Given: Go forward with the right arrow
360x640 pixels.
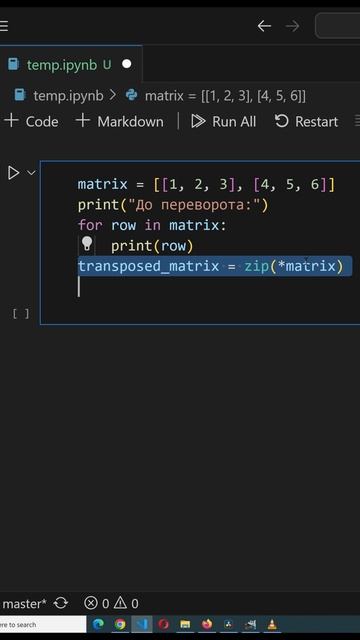Looking at the screenshot, I should click(292, 26).
